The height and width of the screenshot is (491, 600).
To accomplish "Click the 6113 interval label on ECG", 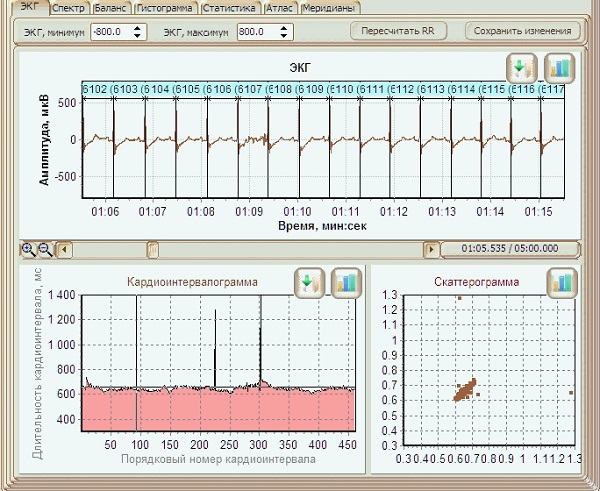I will 432,90.
